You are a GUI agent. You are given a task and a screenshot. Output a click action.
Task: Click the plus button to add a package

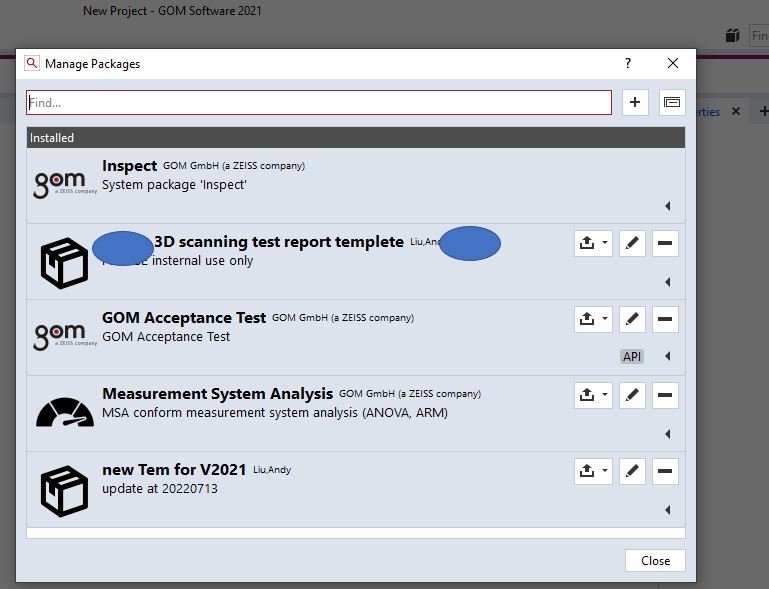[635, 102]
